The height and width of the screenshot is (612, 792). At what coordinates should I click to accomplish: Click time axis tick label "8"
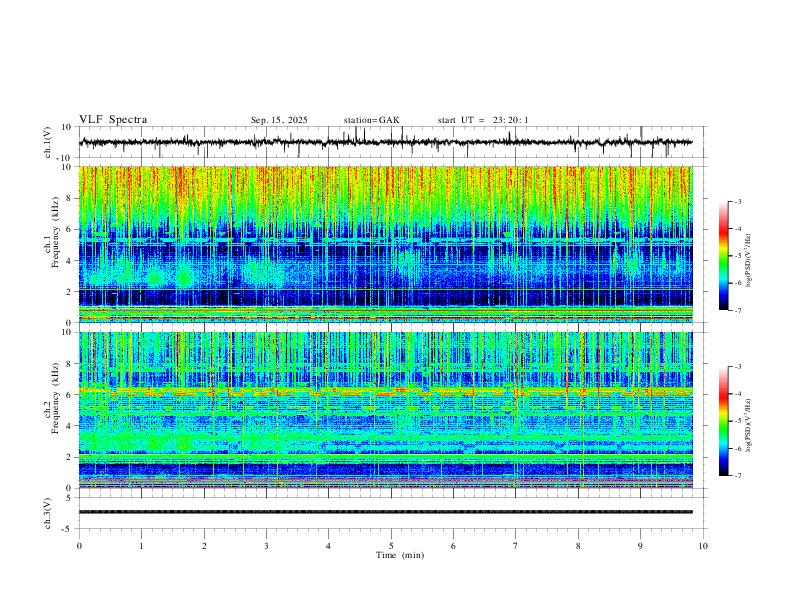point(578,546)
